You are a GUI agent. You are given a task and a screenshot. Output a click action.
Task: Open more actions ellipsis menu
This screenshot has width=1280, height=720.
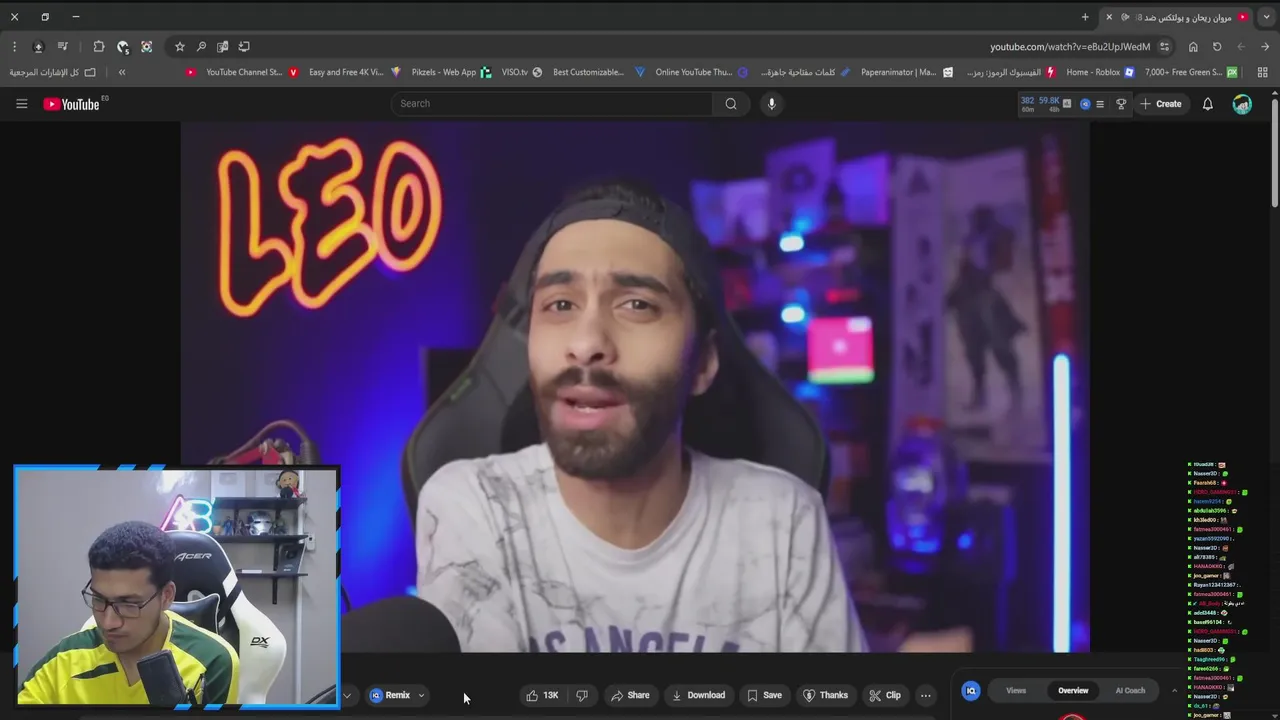(926, 695)
